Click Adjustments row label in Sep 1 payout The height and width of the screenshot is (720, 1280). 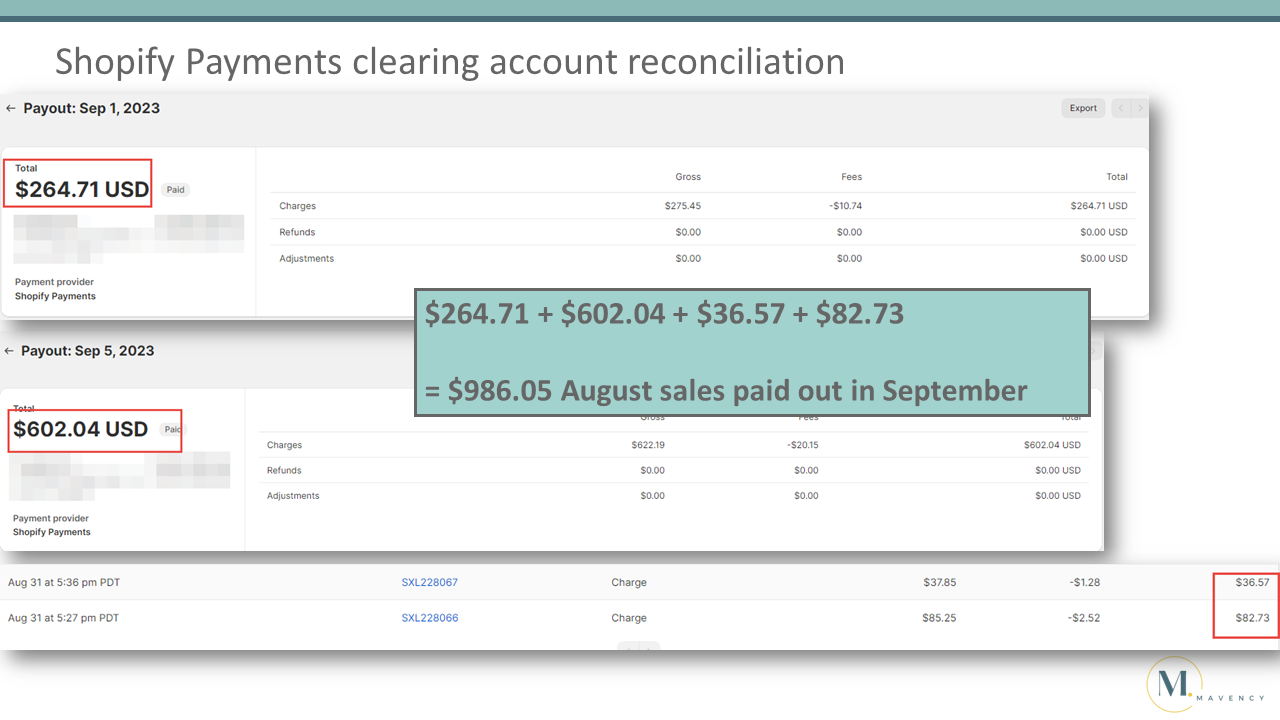point(307,258)
